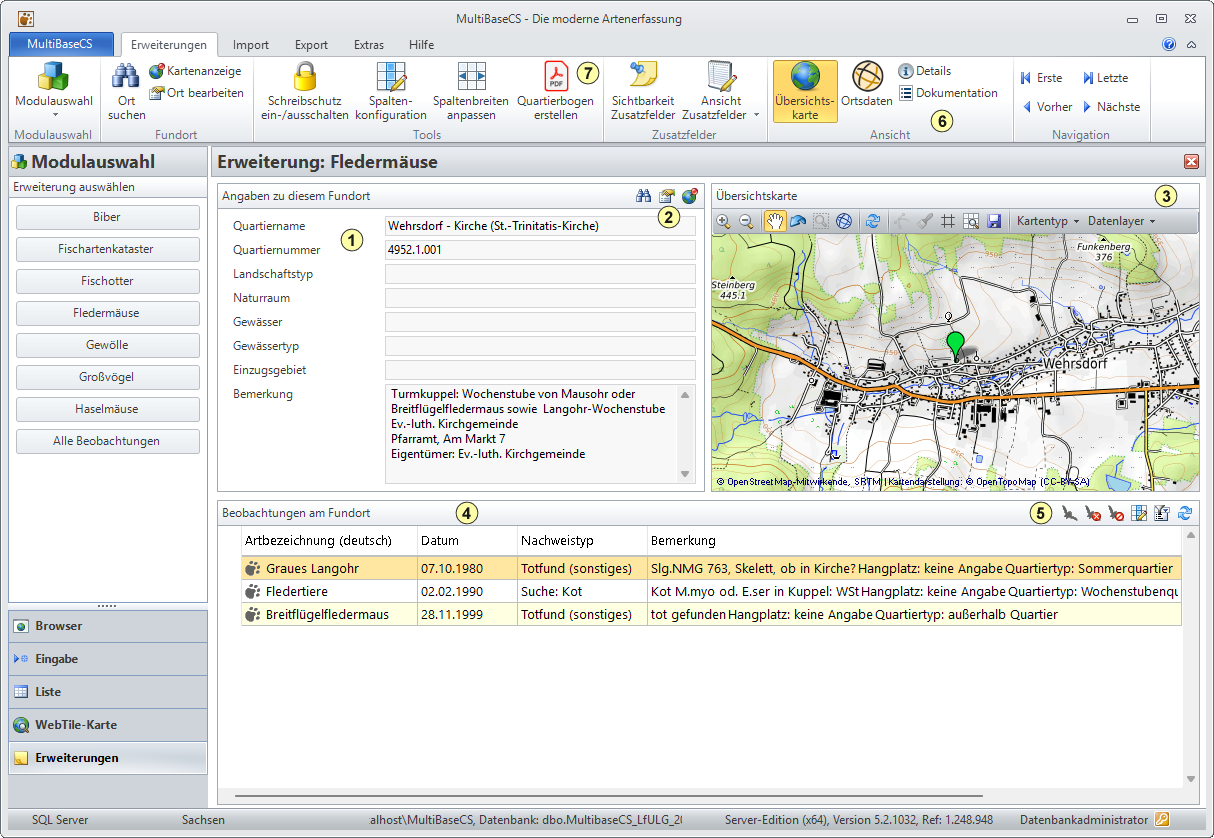Screen dimensions: 1214x838
Task: Click the help question mark icon
Action: 1169,44
